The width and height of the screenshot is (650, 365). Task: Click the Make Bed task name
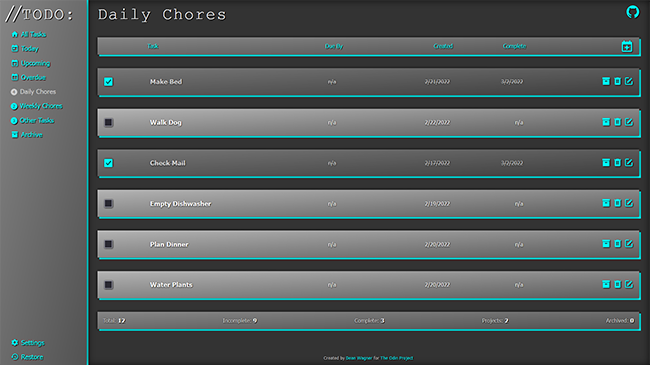166,82
